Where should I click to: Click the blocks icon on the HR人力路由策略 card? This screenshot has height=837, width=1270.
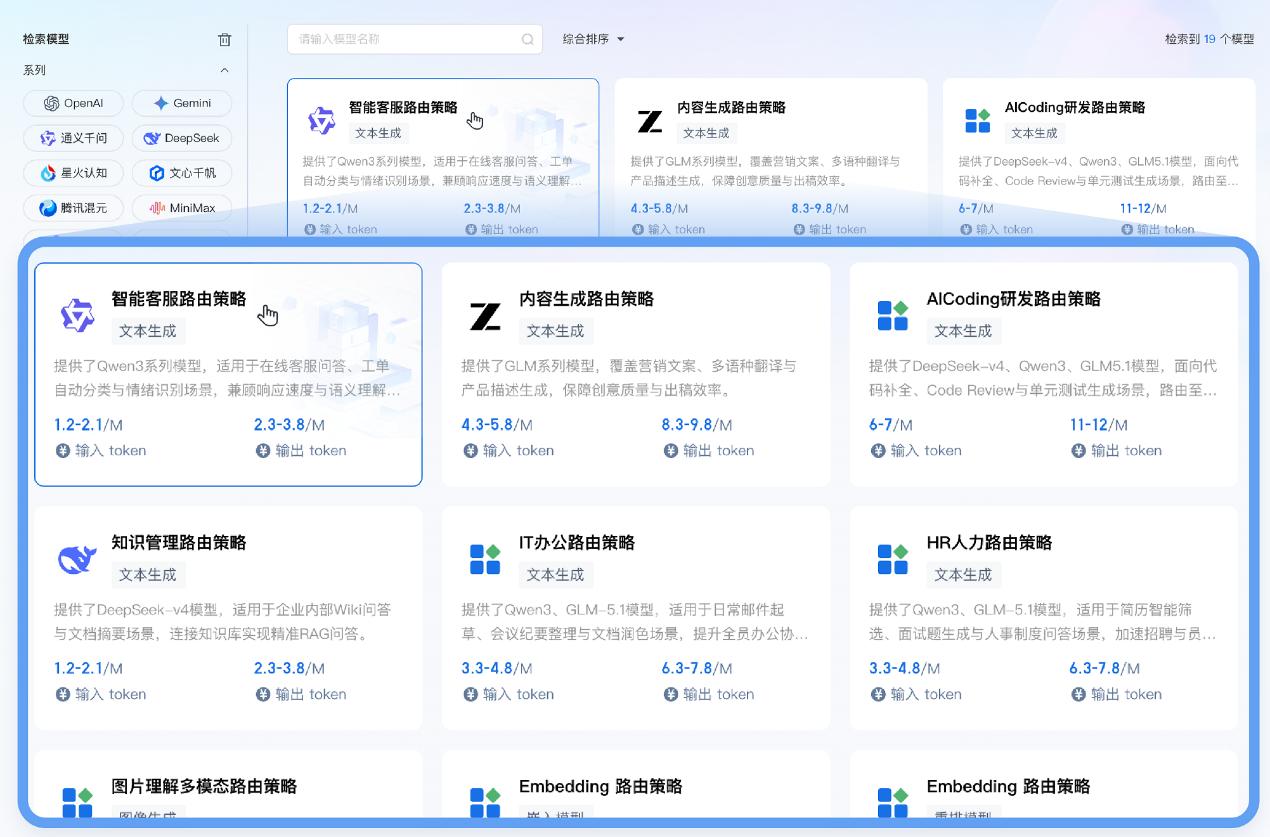(893, 559)
